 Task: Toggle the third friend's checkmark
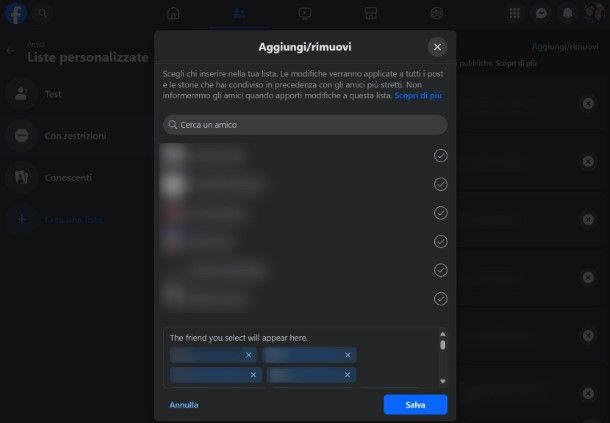[440, 213]
